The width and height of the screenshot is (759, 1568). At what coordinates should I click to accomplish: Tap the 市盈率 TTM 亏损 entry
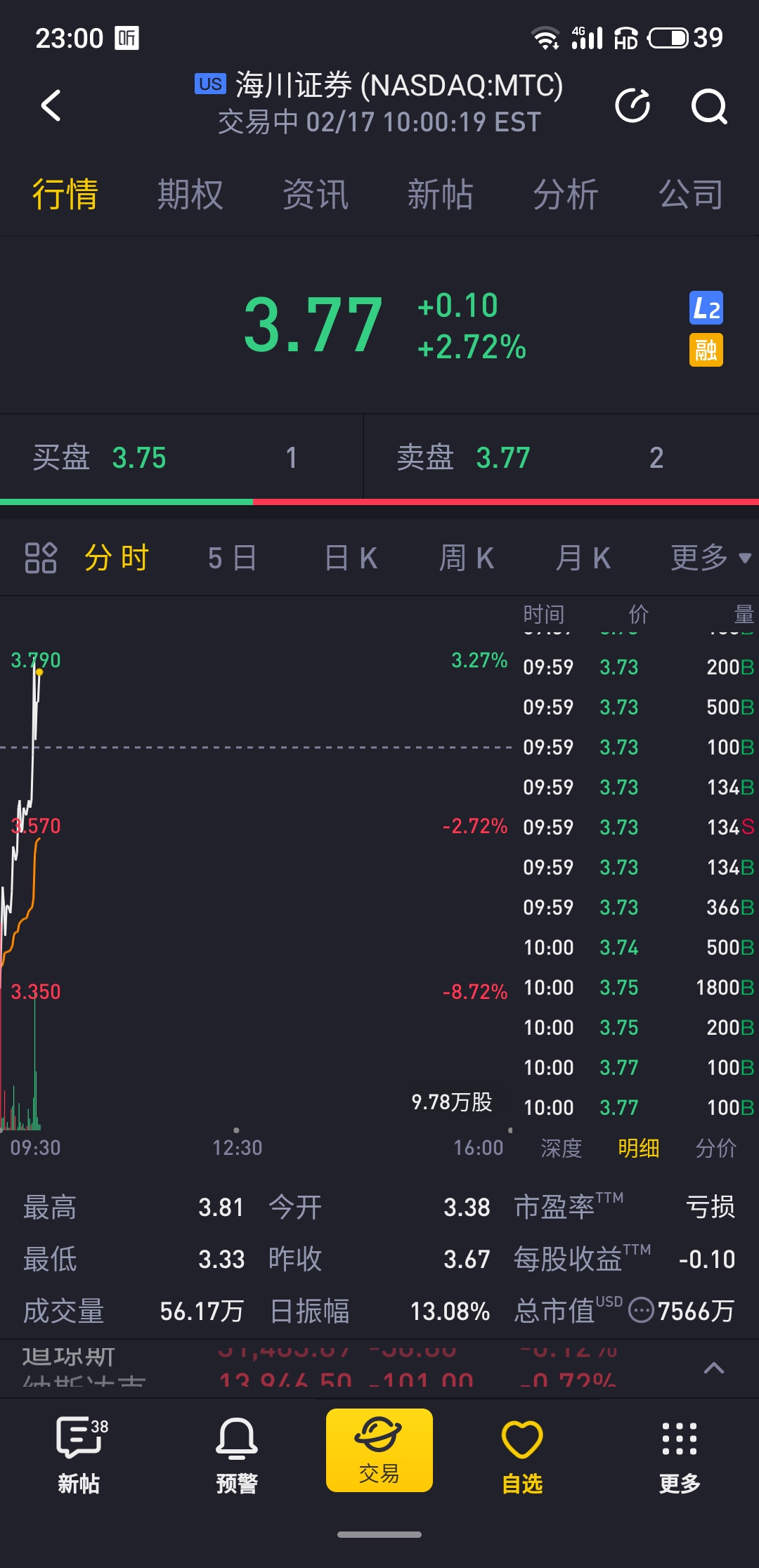tap(625, 1207)
